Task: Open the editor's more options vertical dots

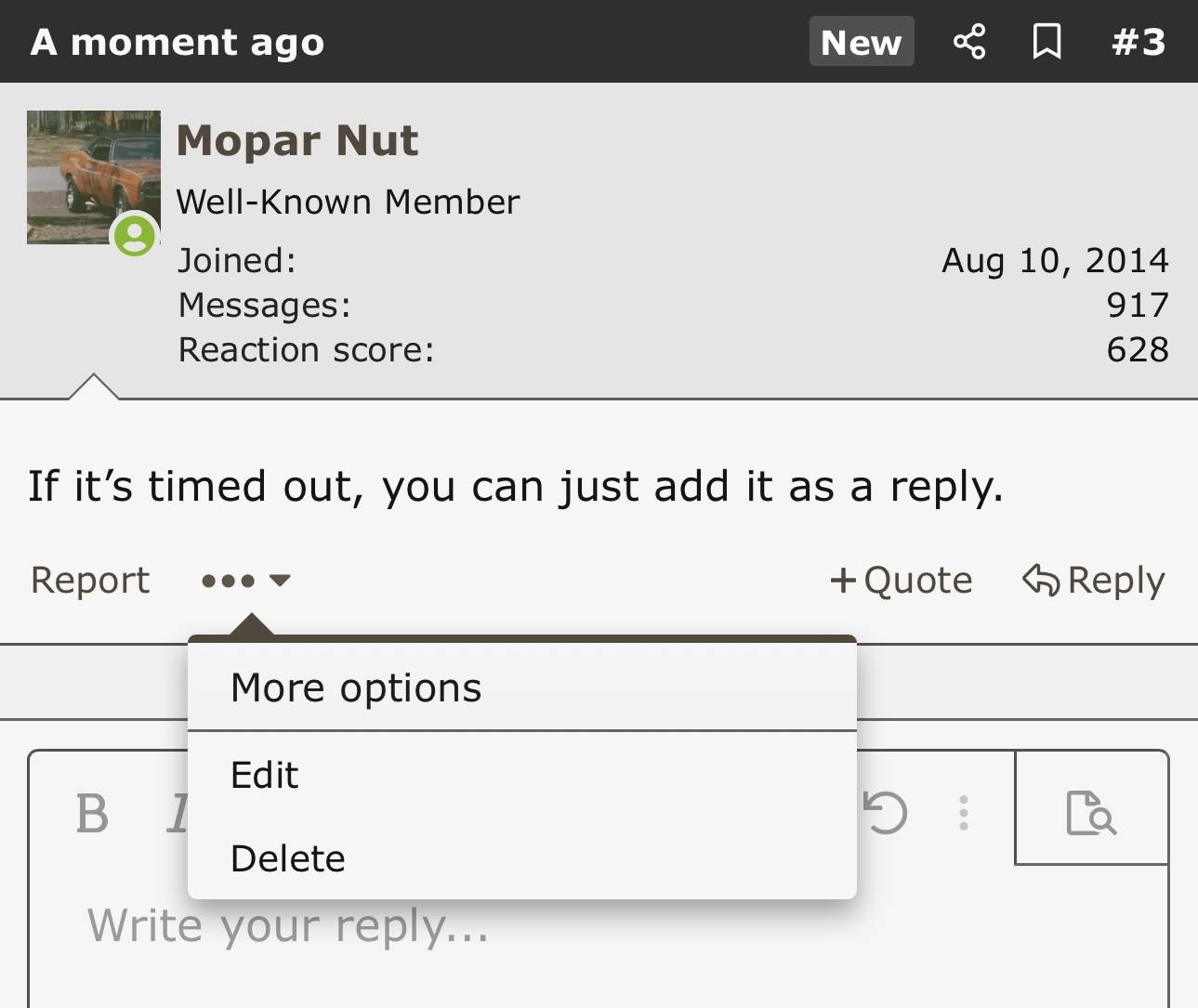Action: coord(964,813)
